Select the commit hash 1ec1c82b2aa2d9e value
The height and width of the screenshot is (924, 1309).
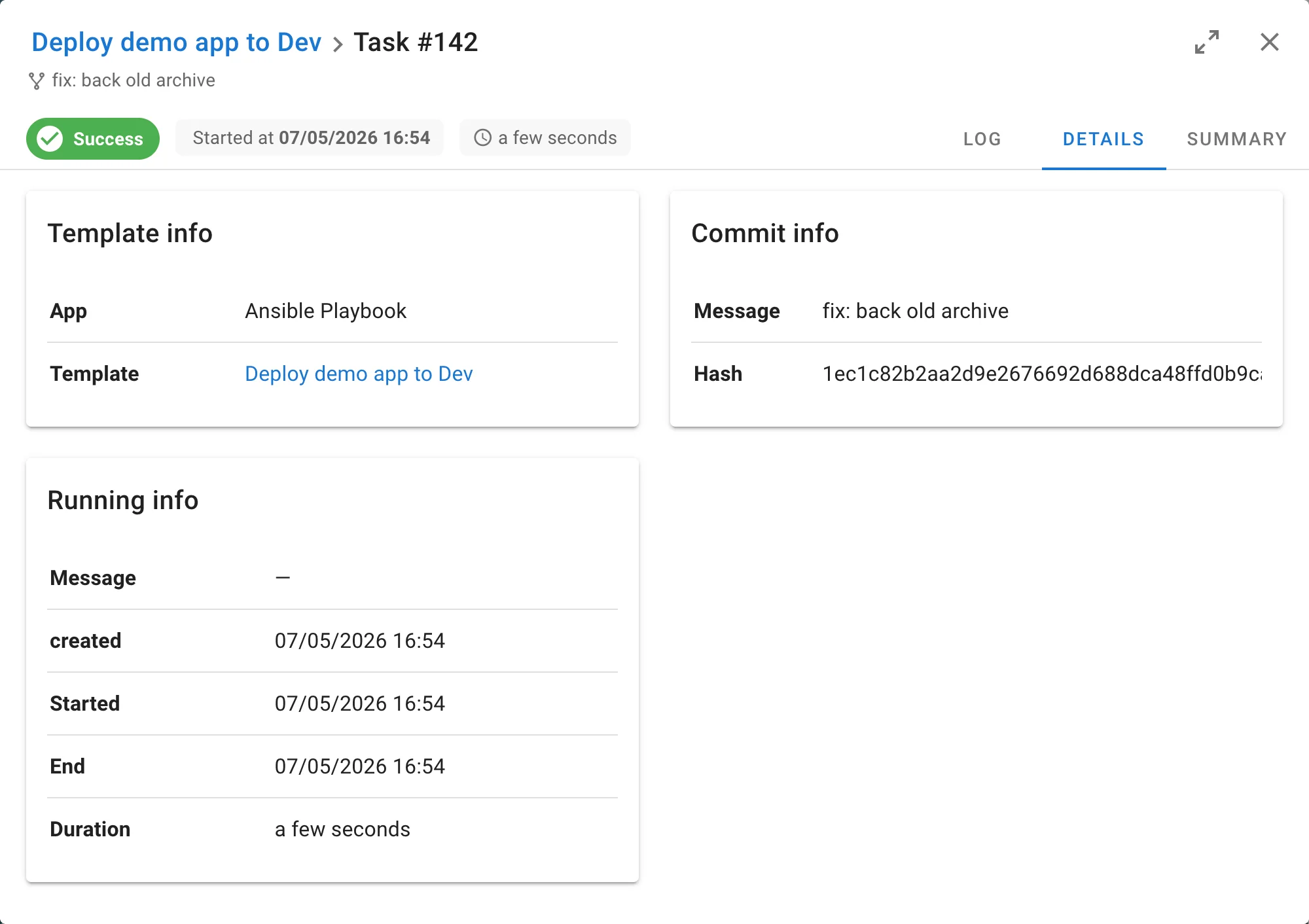pos(1042,374)
